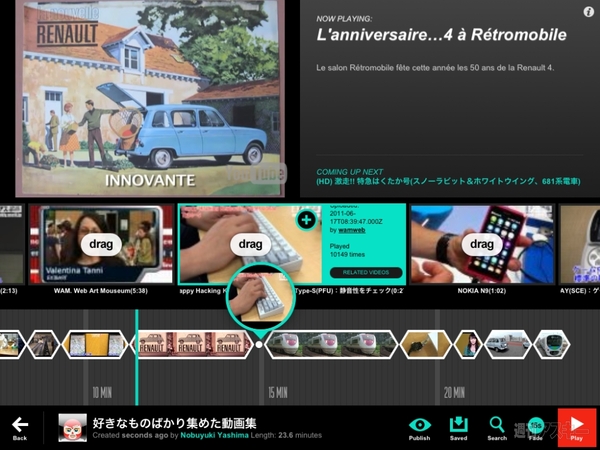The width and height of the screenshot is (600, 450).
Task: Click the 10 MIN timeline label
Action: (x=102, y=392)
